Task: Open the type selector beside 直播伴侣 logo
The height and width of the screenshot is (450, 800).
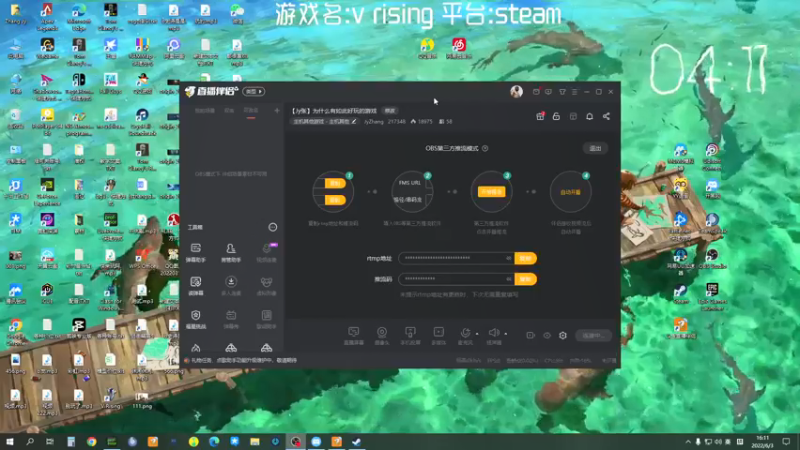Action: (254, 91)
